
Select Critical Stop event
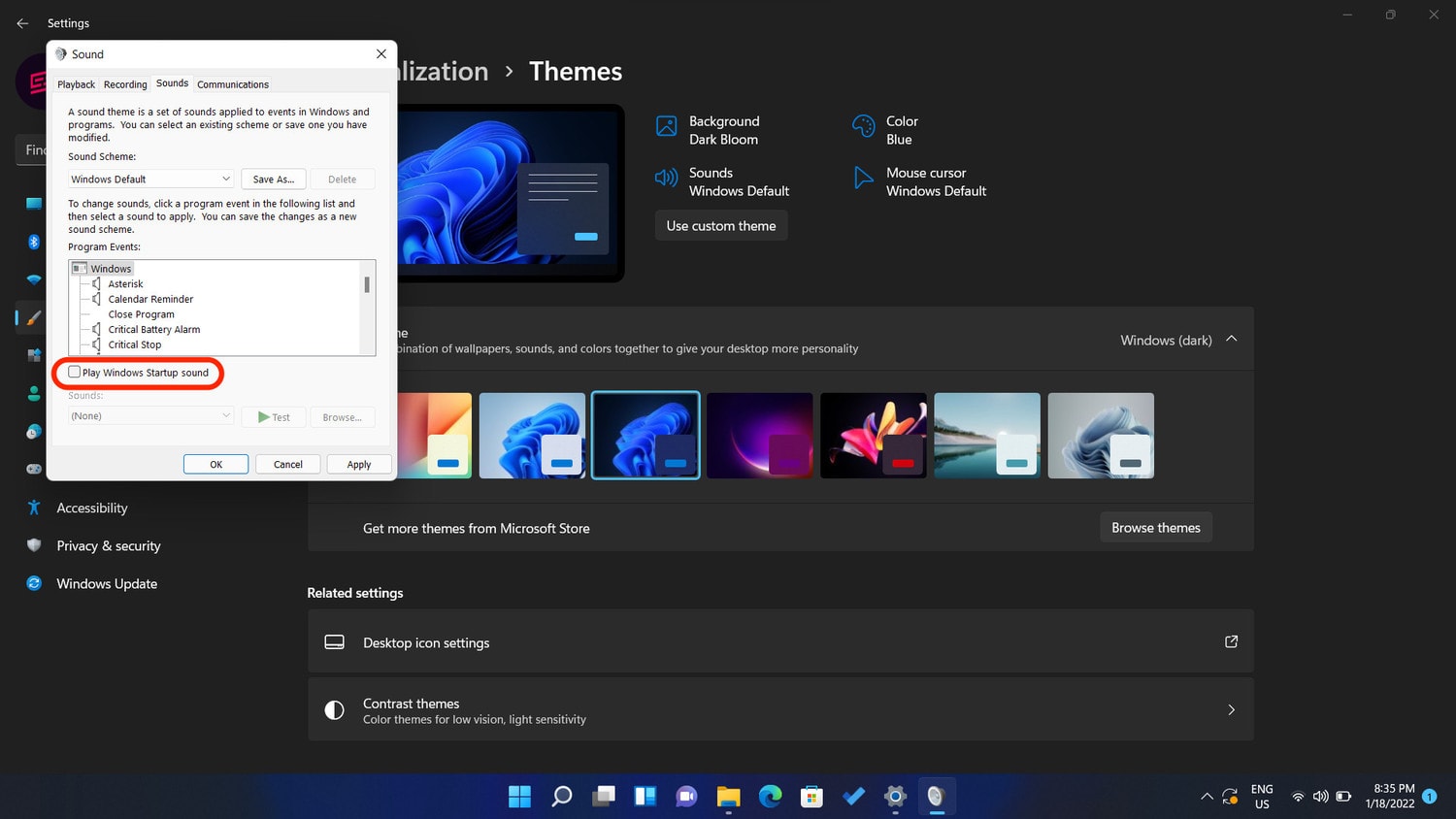coord(135,344)
